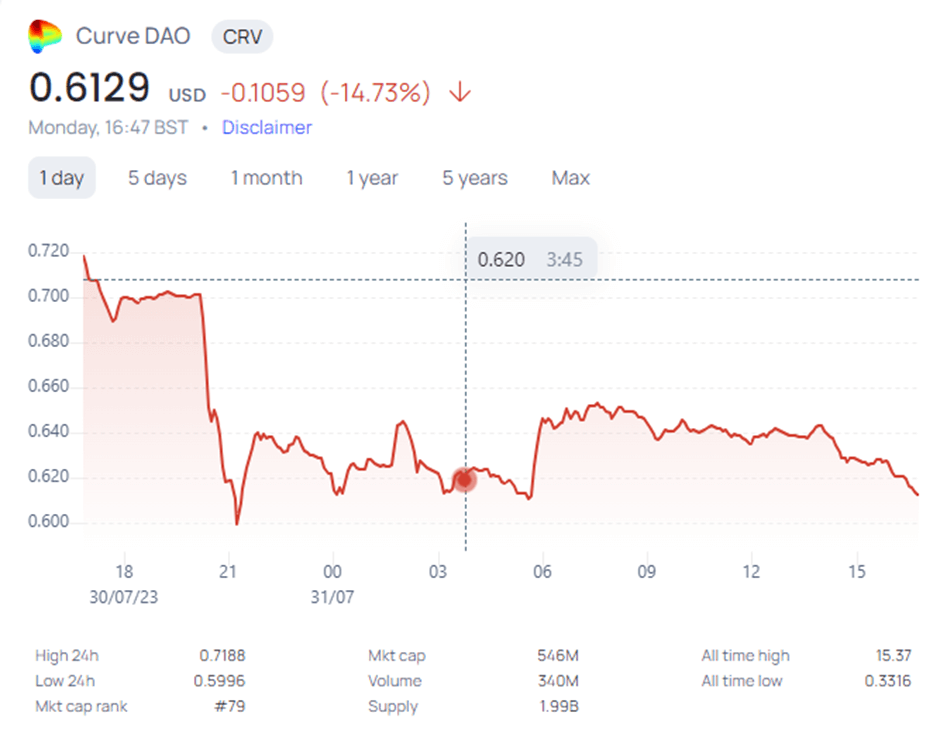940x737 pixels.
Task: Click the Curve DAO rainbow logo icon
Action: (45, 36)
